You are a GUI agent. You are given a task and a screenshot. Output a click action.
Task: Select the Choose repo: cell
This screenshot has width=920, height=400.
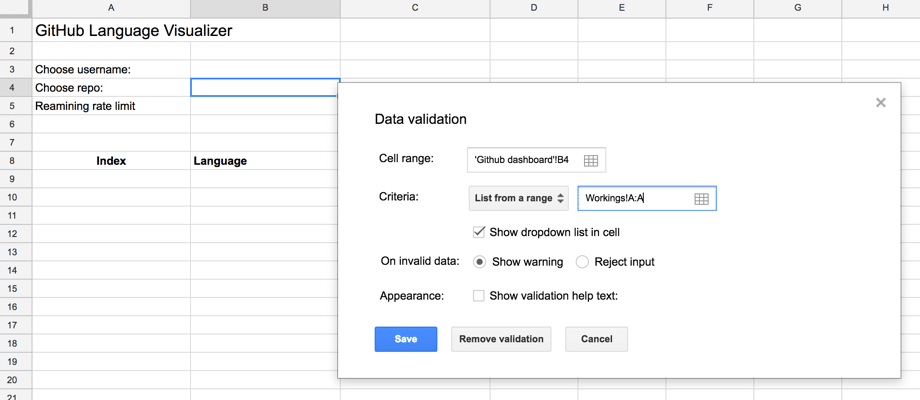point(111,87)
